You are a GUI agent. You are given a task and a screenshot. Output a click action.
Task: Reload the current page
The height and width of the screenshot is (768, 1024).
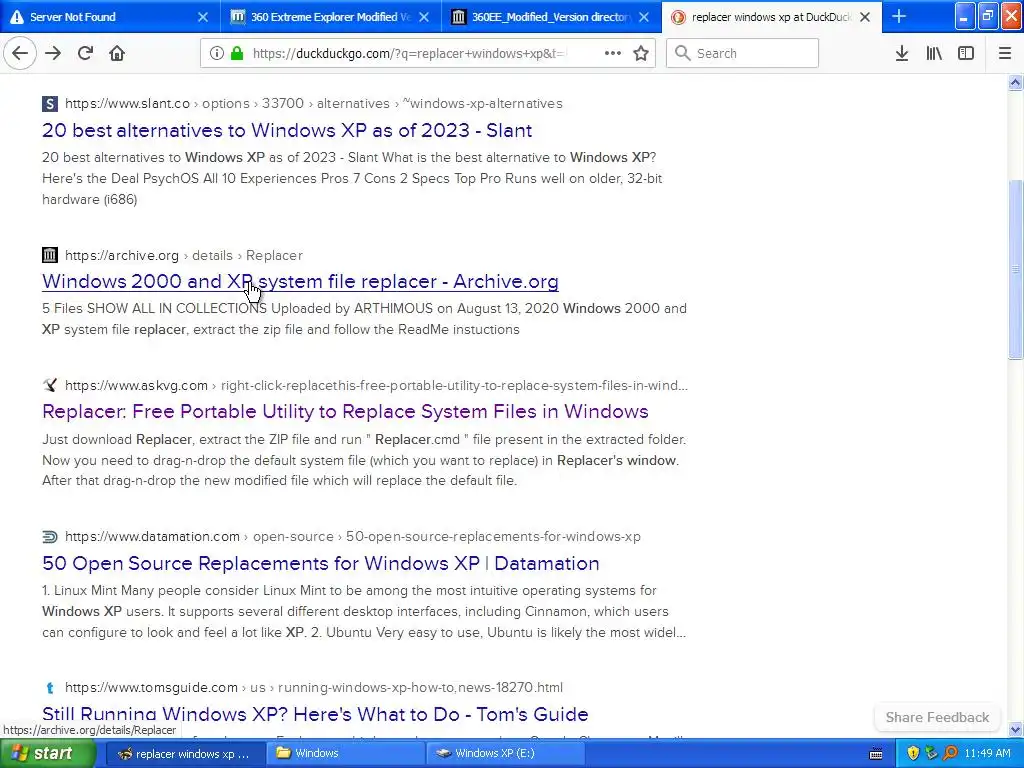(85, 53)
